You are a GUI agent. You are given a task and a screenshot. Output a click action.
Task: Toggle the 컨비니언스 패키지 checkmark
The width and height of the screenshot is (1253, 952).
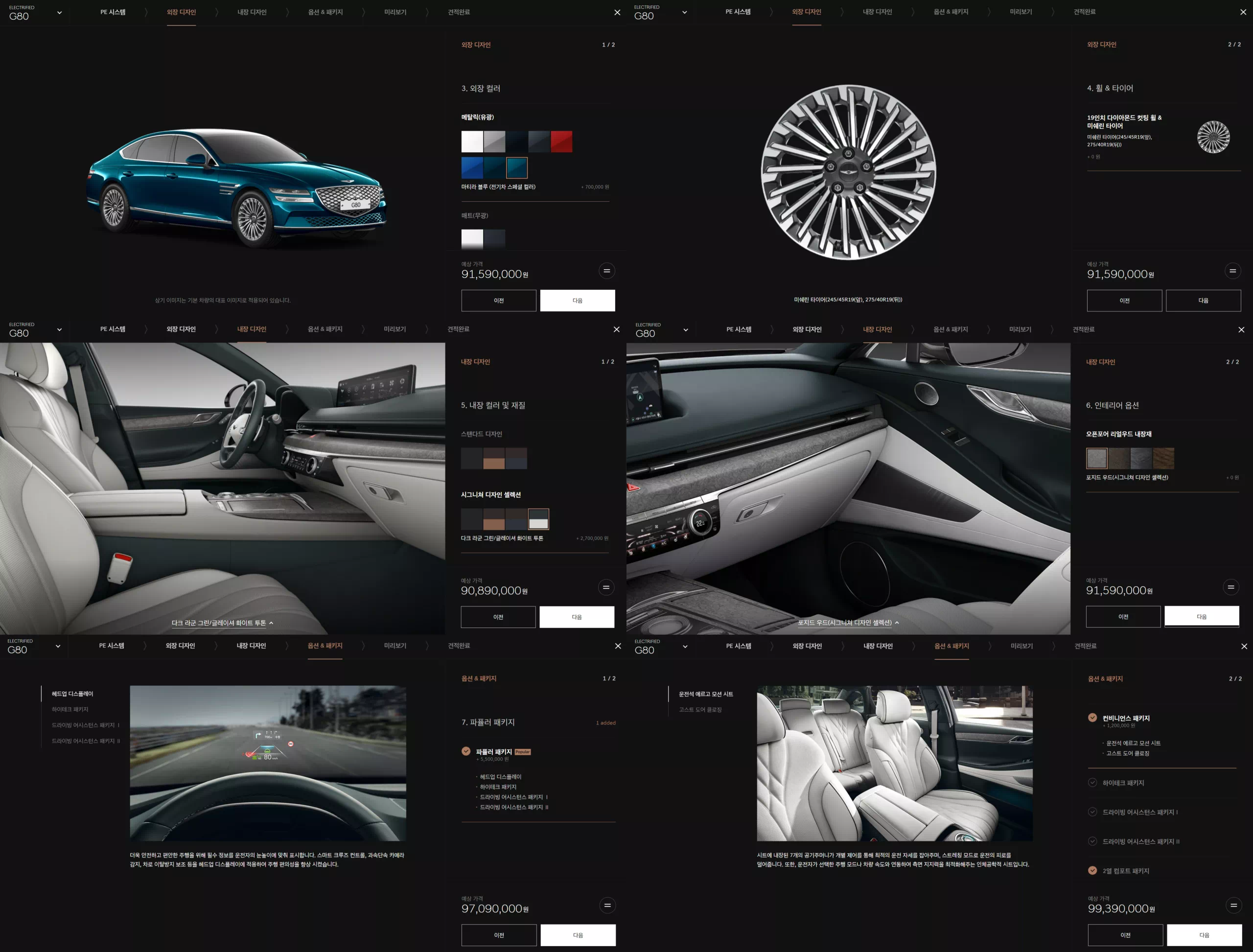1092,718
